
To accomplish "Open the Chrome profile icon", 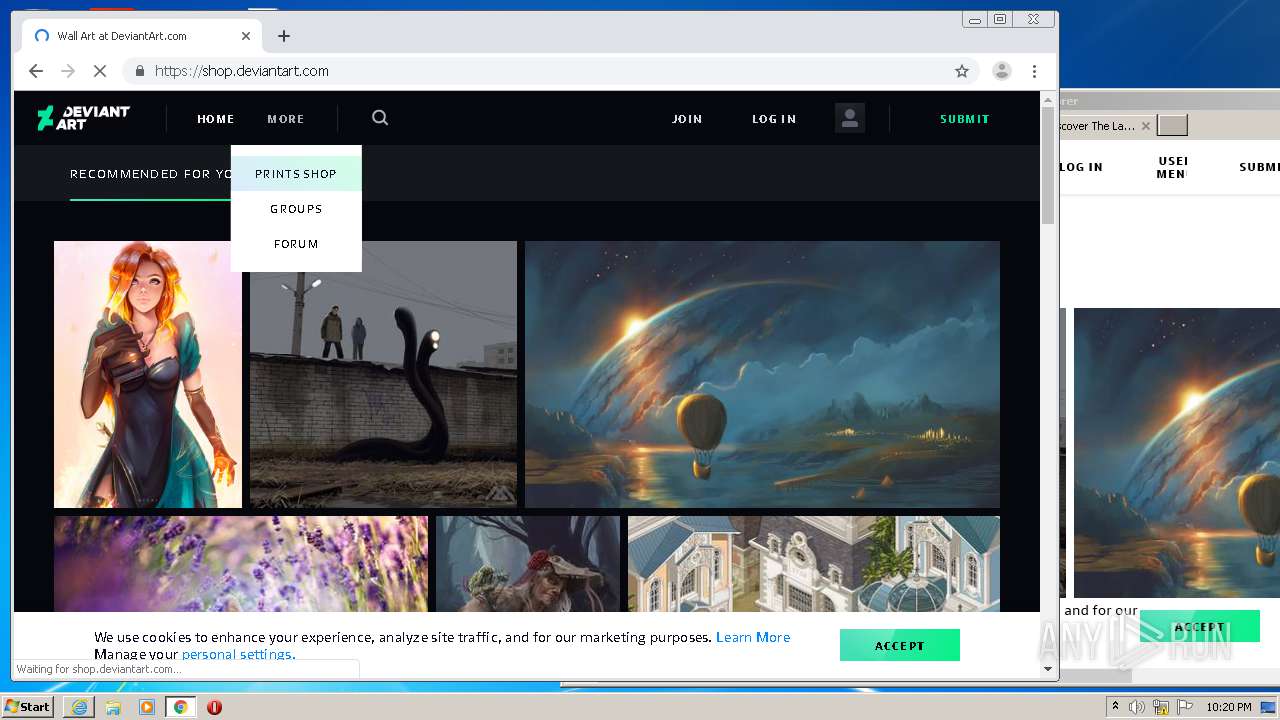I will 1001,71.
